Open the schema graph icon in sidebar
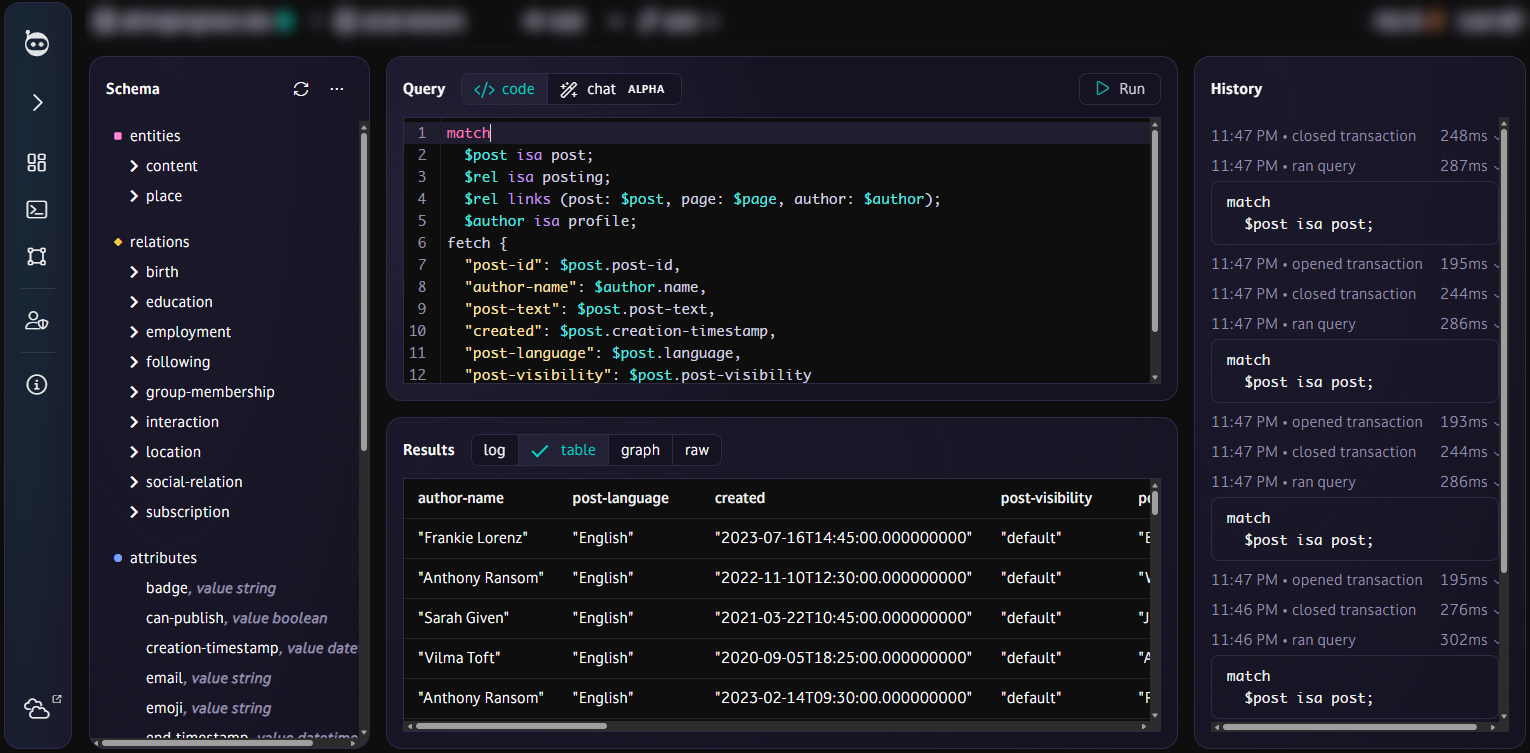This screenshot has width=1530, height=753. click(x=37, y=257)
